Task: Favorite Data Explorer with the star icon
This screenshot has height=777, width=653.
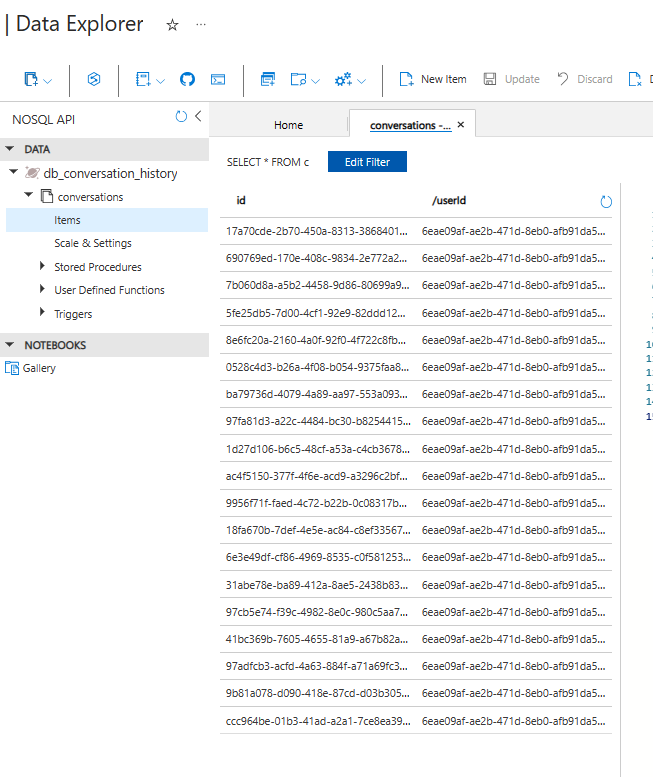Action: tap(172, 25)
